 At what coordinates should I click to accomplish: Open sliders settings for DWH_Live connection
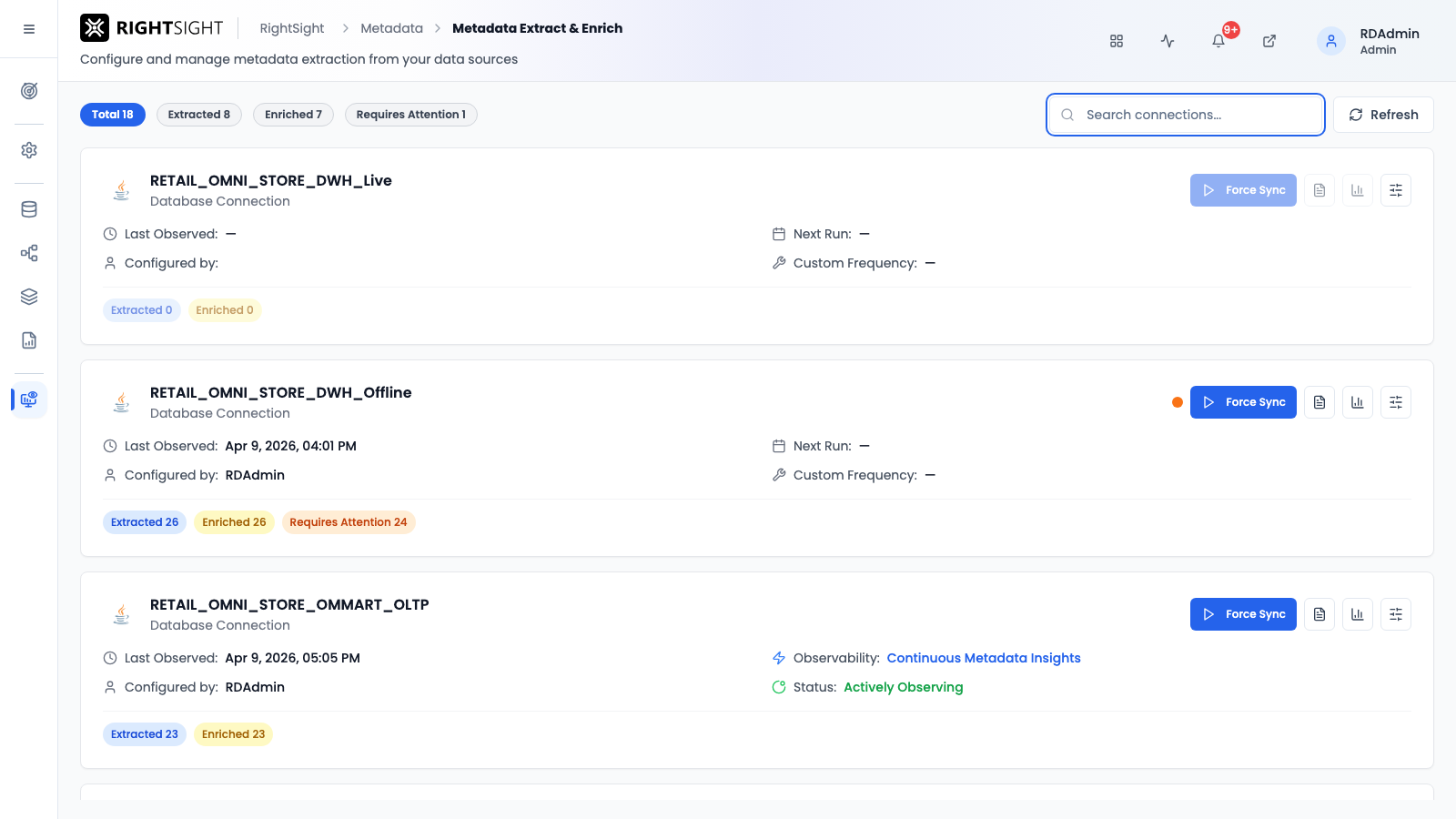(1396, 190)
